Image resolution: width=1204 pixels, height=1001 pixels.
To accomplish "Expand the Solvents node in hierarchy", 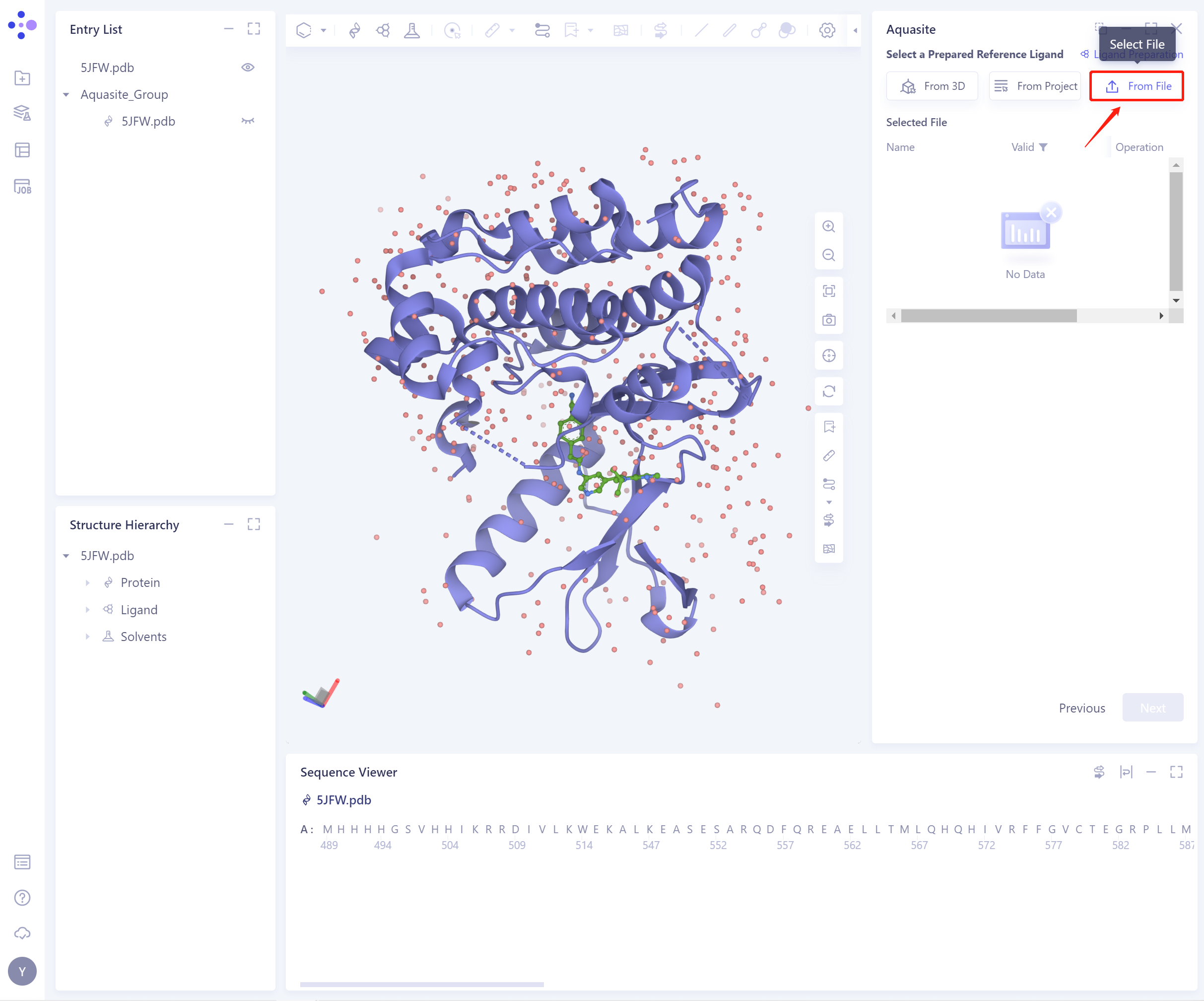I will pyautogui.click(x=87, y=637).
